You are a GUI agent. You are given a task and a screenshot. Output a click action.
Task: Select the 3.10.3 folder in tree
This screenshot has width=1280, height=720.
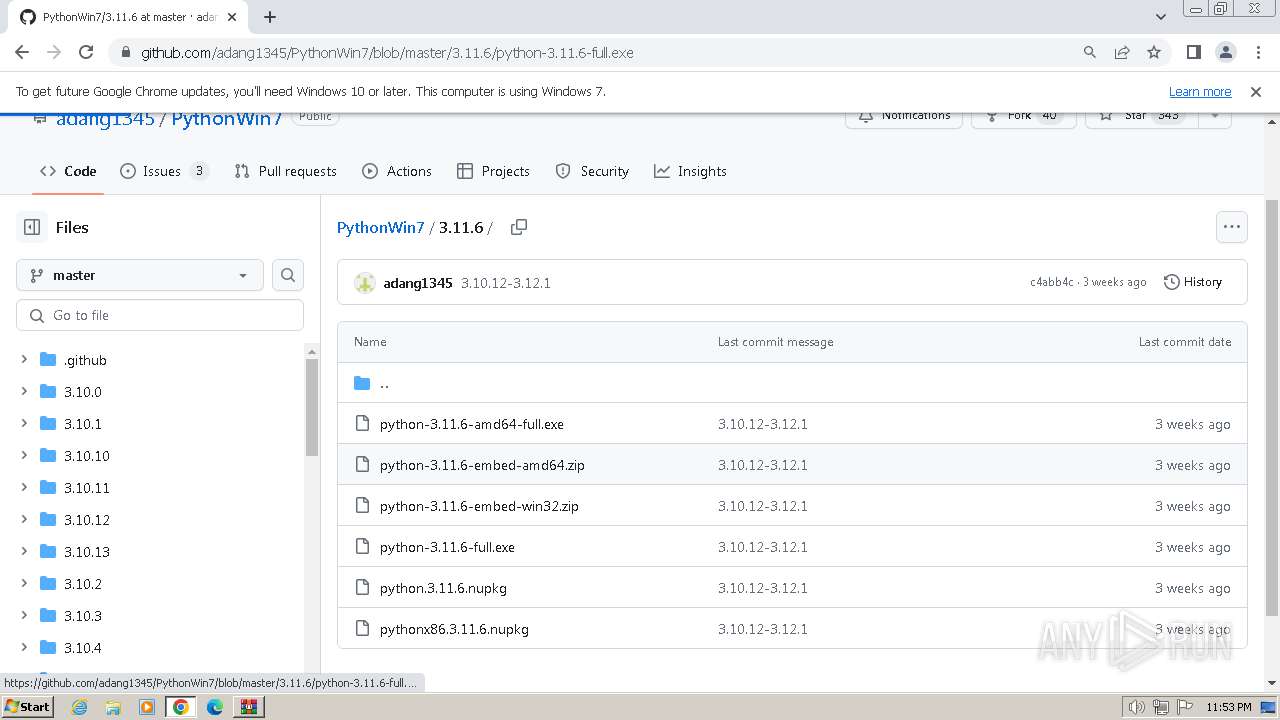(83, 616)
